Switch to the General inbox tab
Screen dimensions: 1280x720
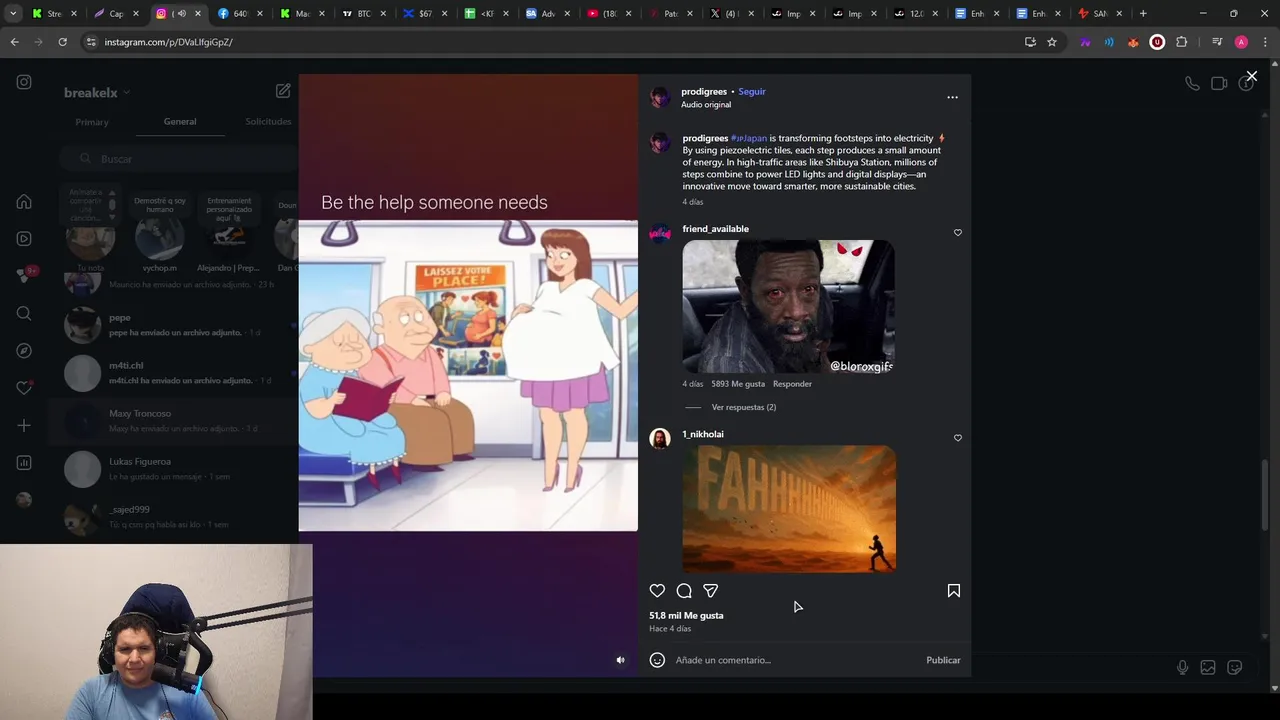(x=180, y=121)
